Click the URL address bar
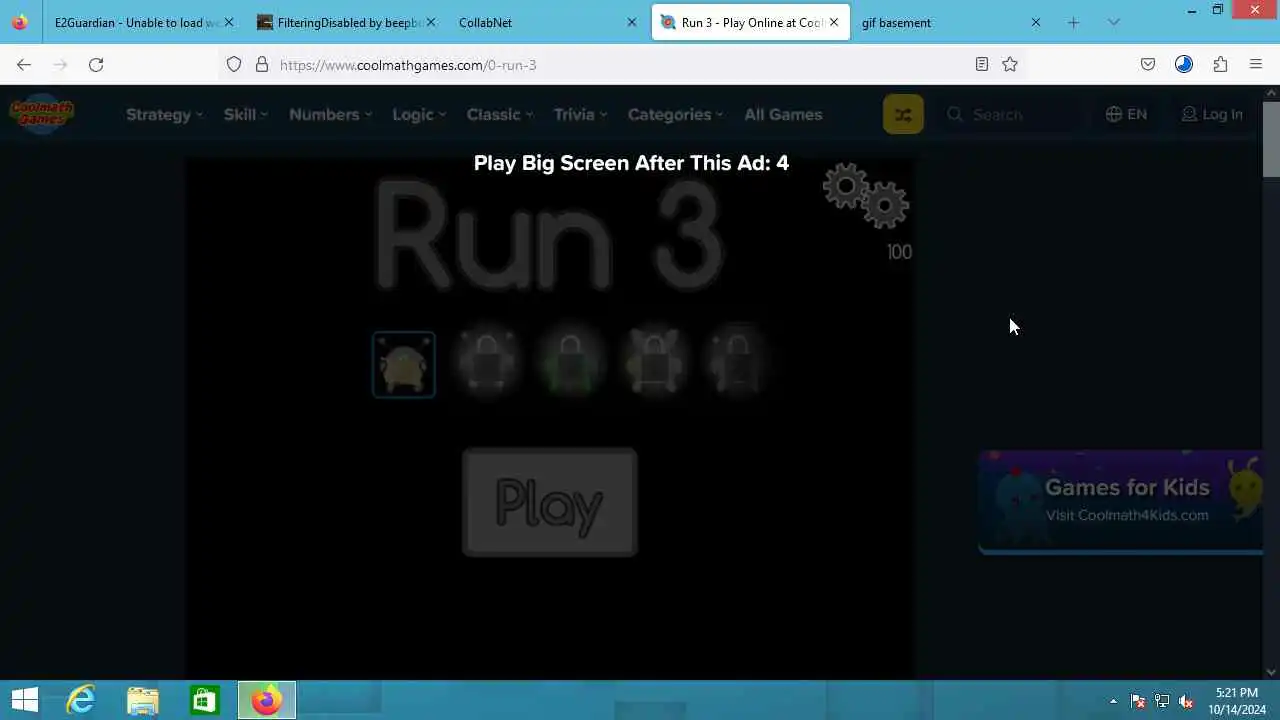The height and width of the screenshot is (720, 1280). (x=620, y=64)
